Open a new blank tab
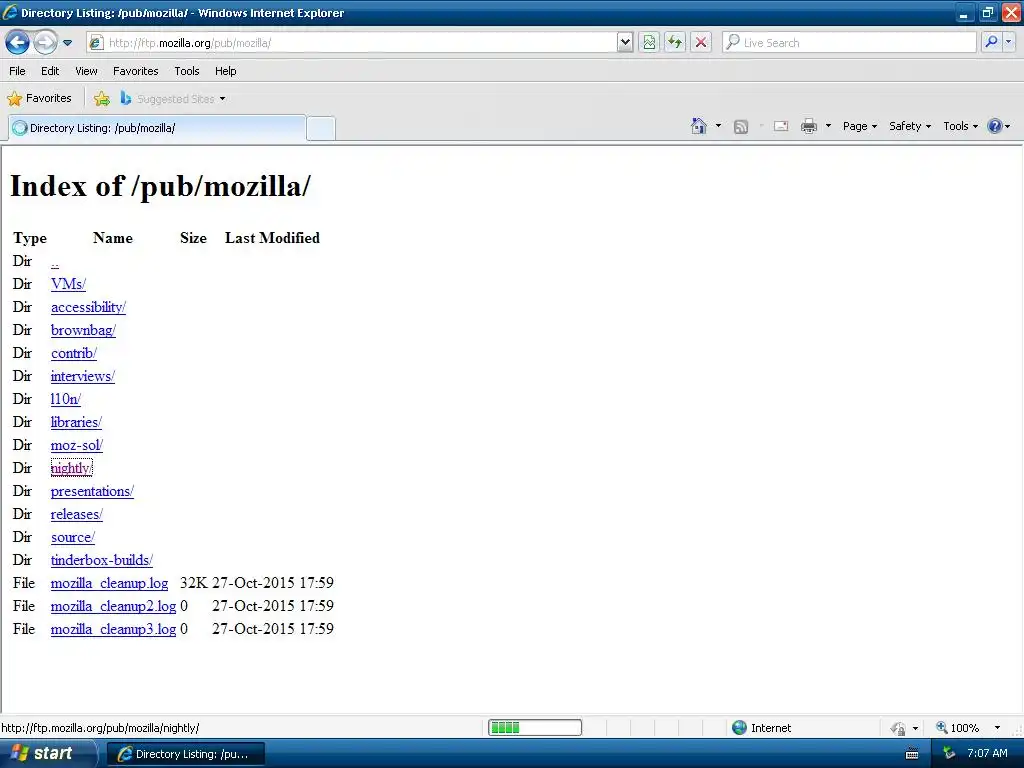This screenshot has height=768, width=1024. click(x=321, y=129)
